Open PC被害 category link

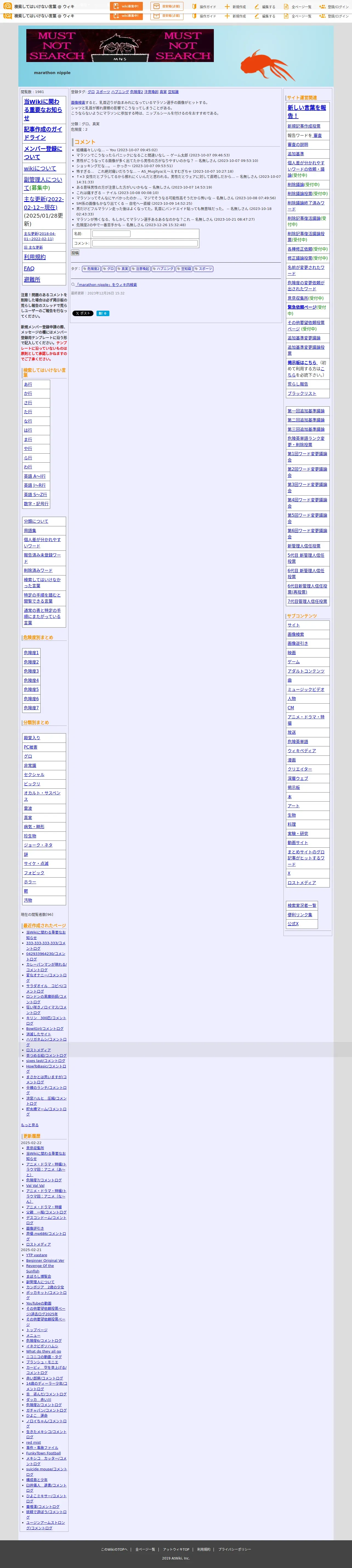point(30,747)
